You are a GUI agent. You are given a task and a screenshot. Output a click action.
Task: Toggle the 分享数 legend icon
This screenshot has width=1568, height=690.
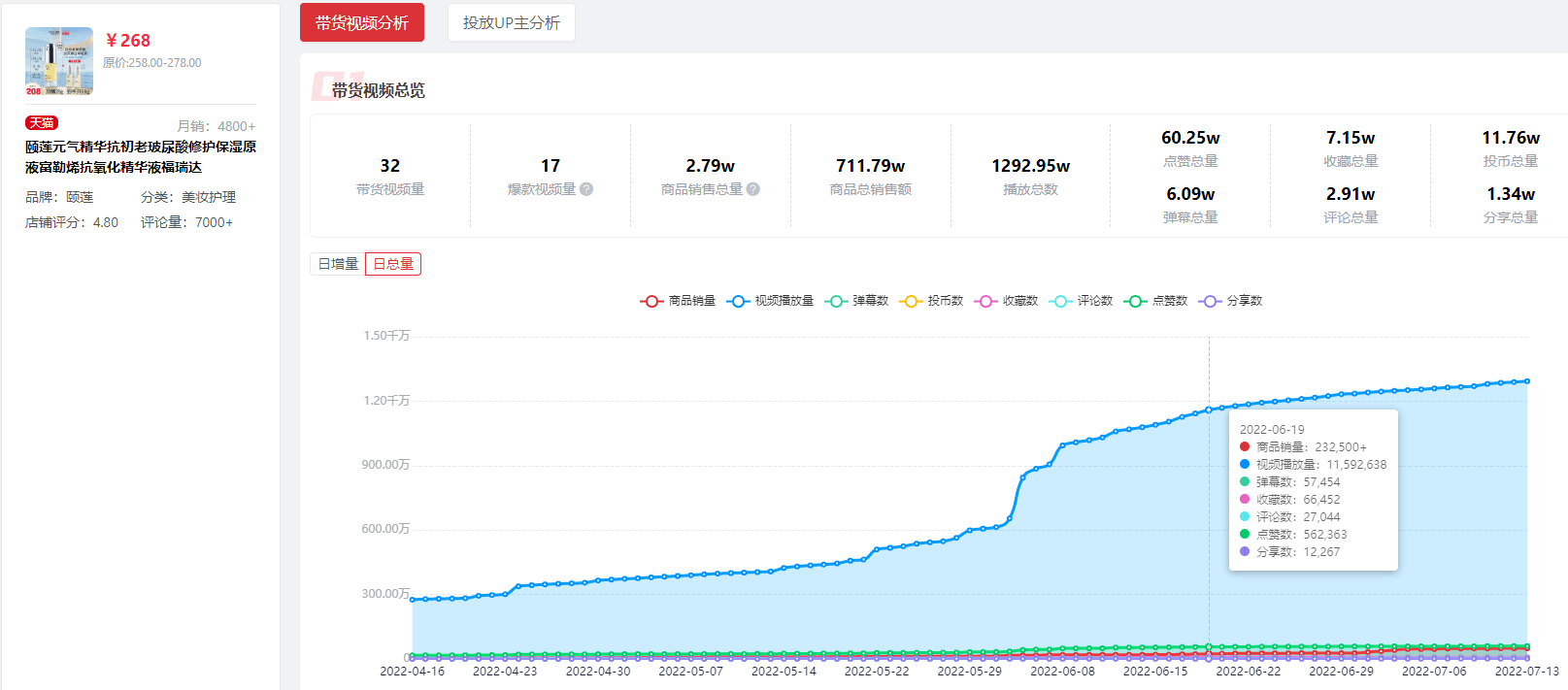pos(1210,301)
